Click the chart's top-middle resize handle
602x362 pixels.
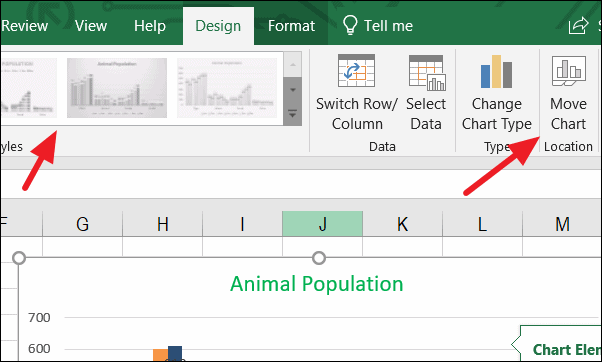click(x=319, y=258)
